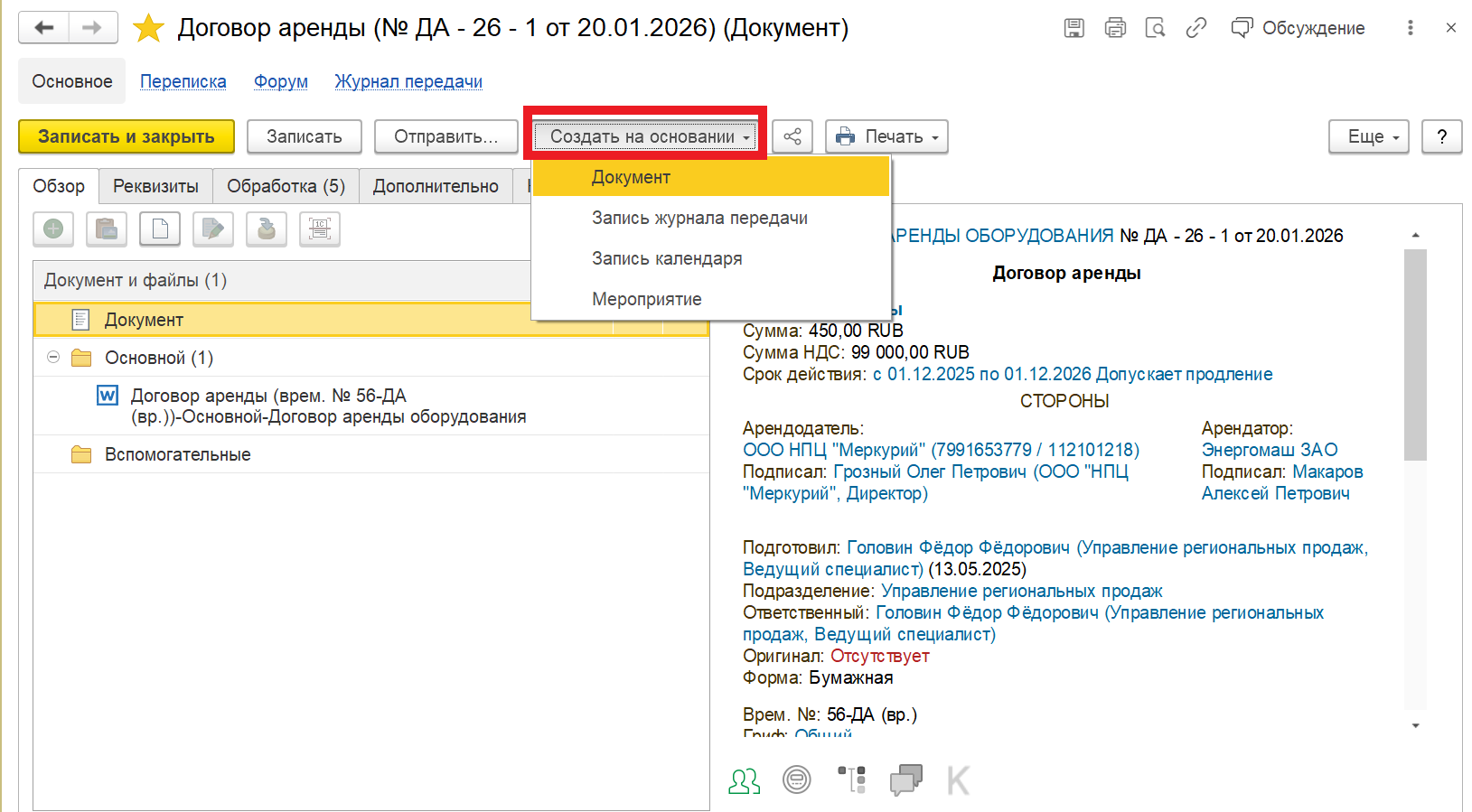The image size is (1472, 812).
Task: Select Мероприятие from the dropdown menu
Action: click(646, 299)
